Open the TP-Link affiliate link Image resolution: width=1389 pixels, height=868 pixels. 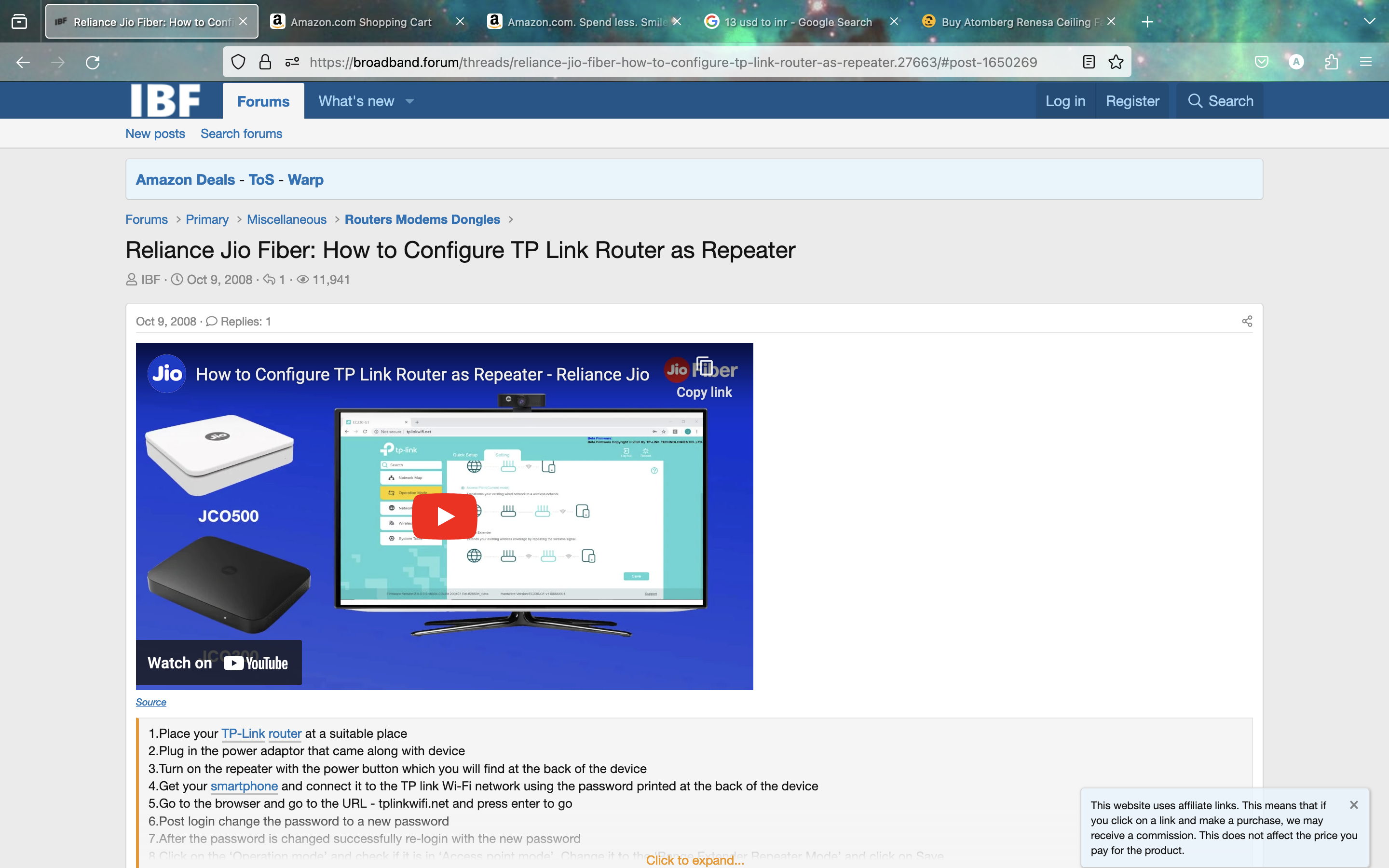coord(244,733)
